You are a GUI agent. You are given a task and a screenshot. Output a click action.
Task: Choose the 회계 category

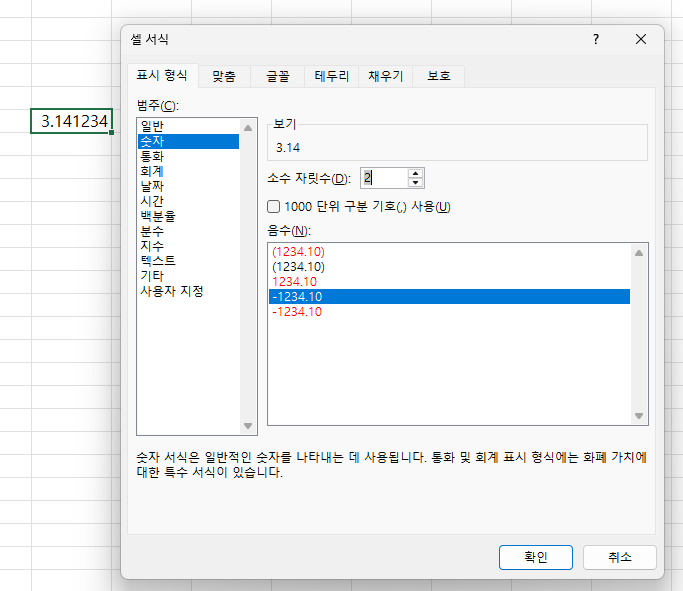(x=189, y=171)
